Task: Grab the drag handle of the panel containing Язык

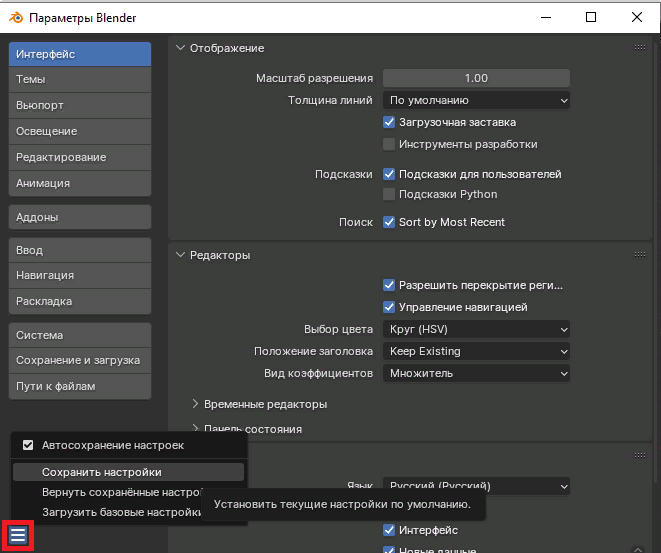Action: click(x=640, y=455)
